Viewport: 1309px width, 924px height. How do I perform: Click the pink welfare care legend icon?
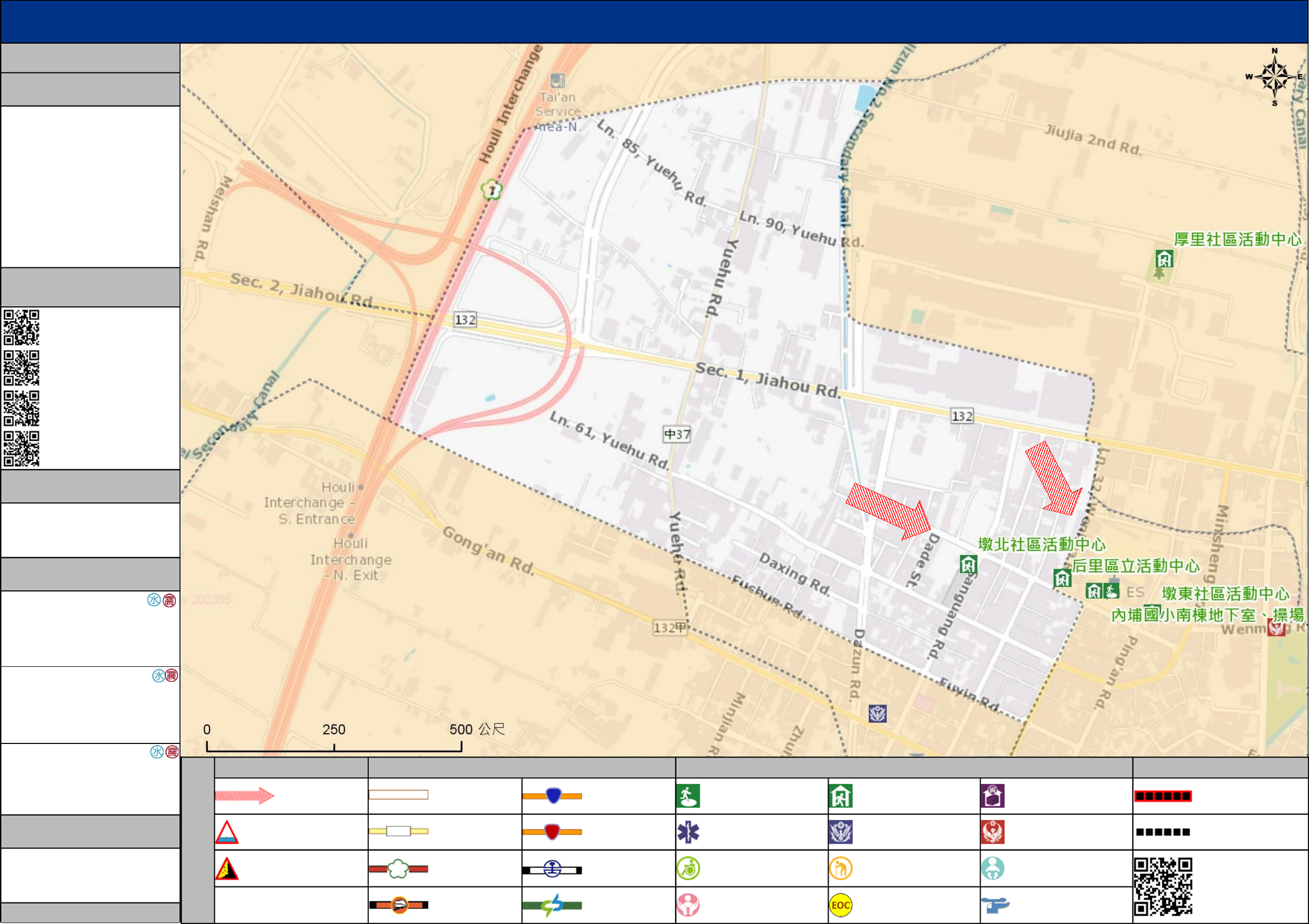pyautogui.click(x=688, y=905)
